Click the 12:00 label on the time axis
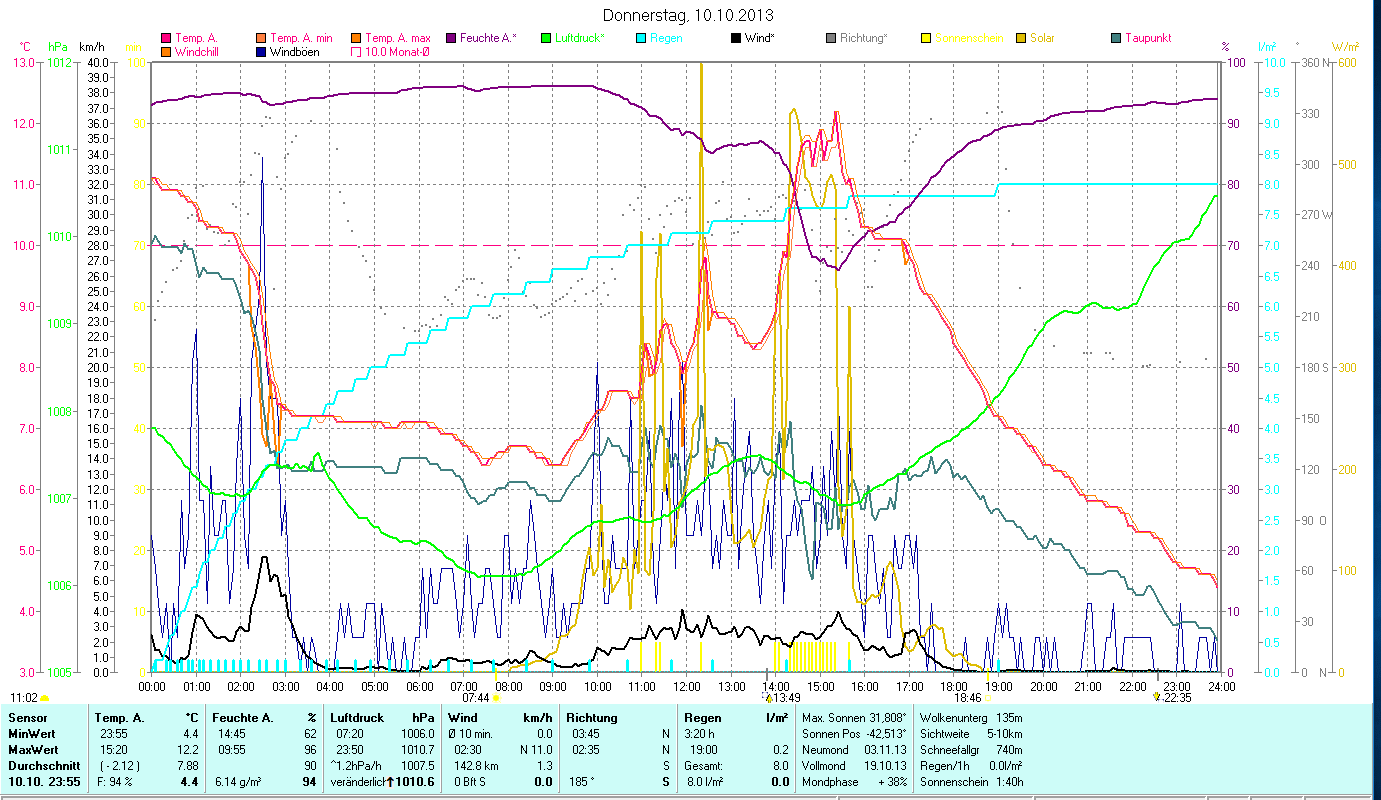 point(687,686)
